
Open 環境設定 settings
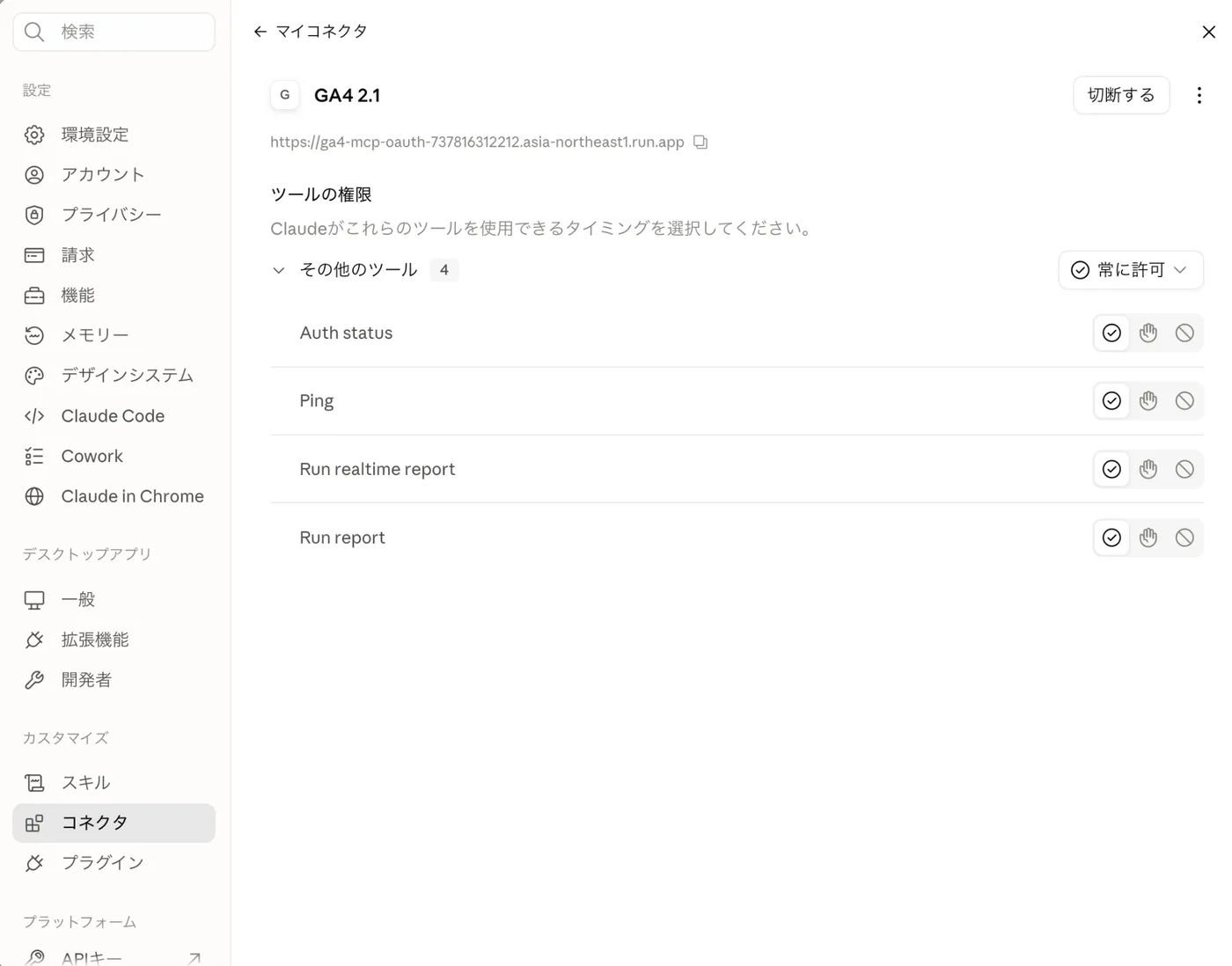tap(114, 135)
